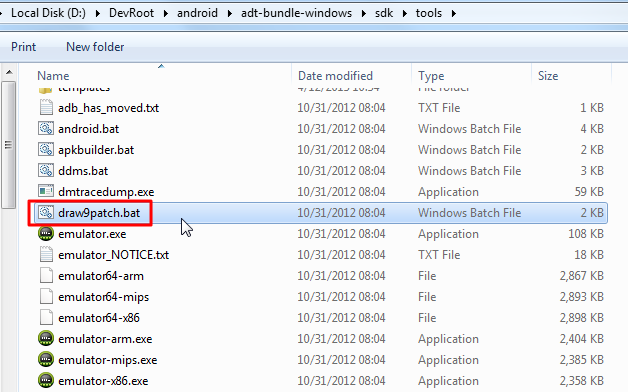This screenshot has height=392, width=628.
Task: Create a New folder from the toolbar
Action: point(95,47)
